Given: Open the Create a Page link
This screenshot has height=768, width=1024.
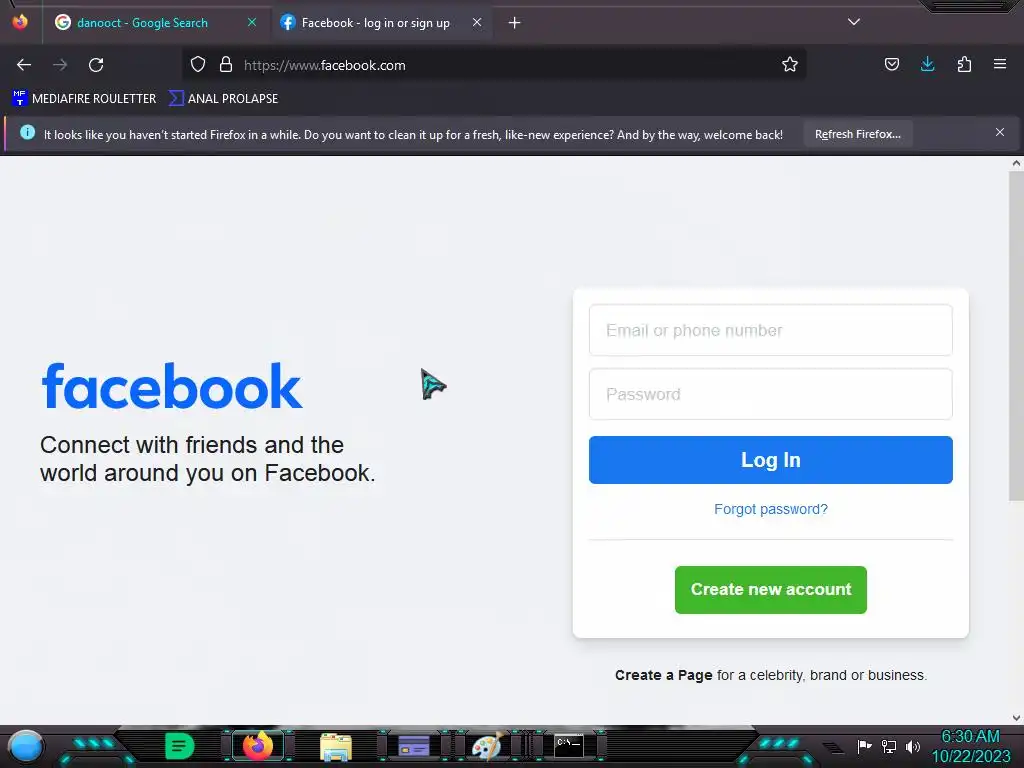Looking at the screenshot, I should [x=664, y=675].
